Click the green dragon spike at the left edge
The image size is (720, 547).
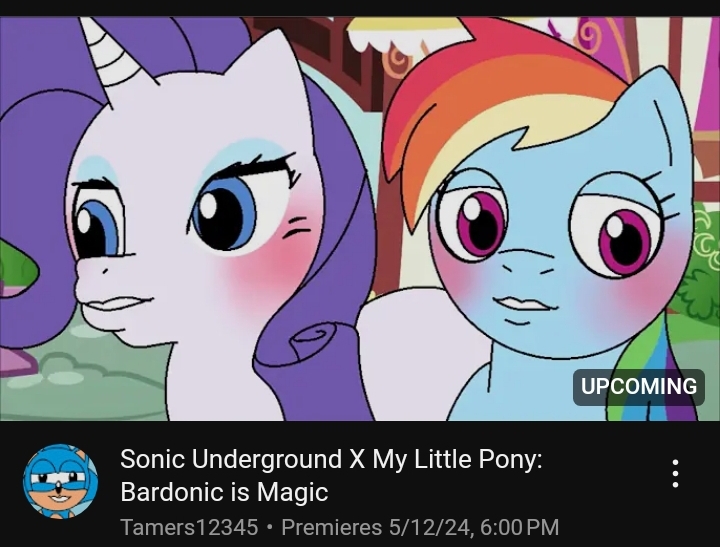click(17, 269)
